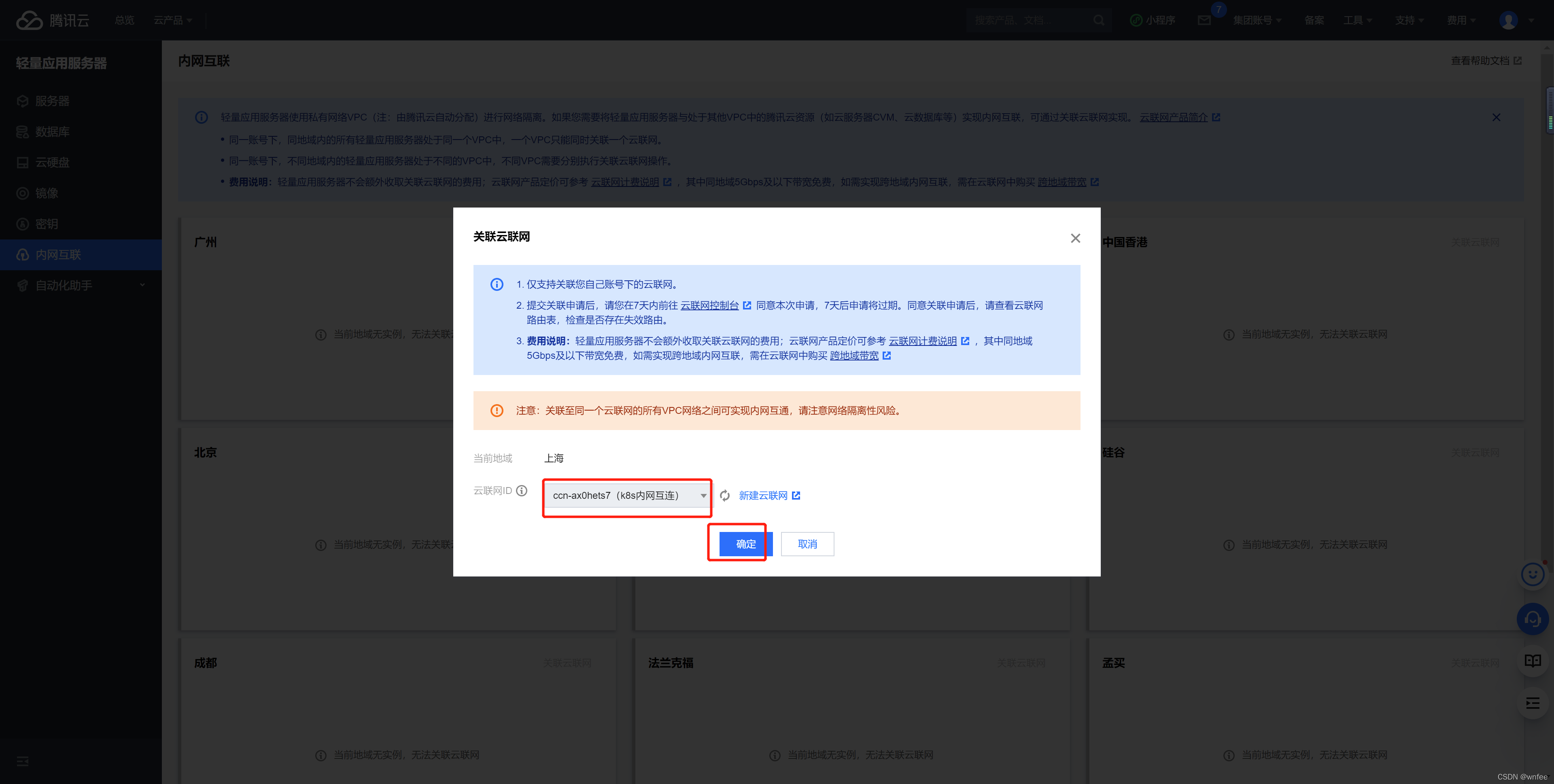Image resolution: width=1554 pixels, height=784 pixels.
Task: Open the mail messages icon in top bar
Action: pyautogui.click(x=1204, y=21)
